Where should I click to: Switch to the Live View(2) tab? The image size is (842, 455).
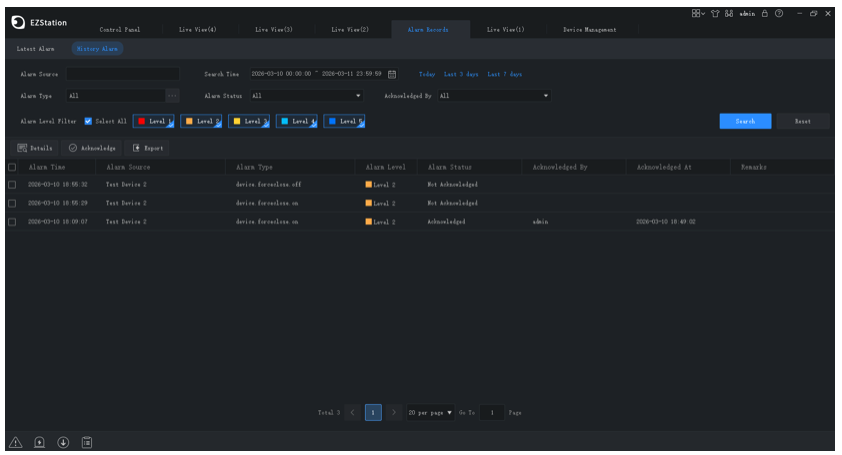[350, 30]
